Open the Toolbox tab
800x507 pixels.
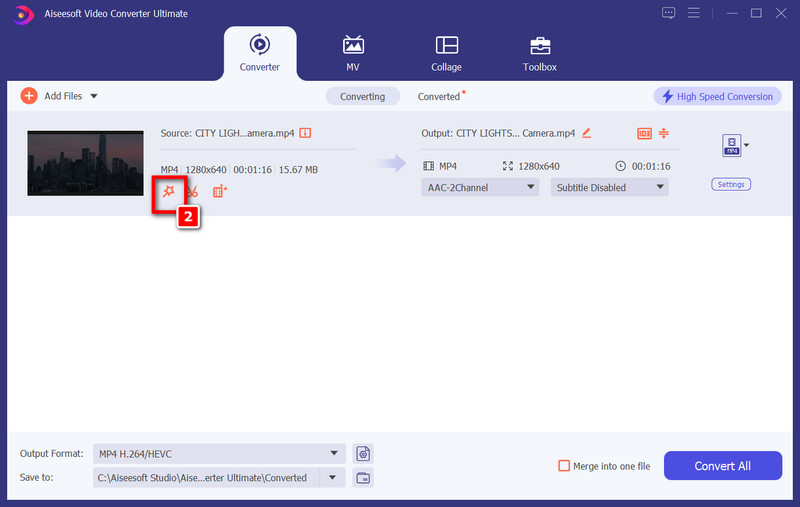(540, 53)
